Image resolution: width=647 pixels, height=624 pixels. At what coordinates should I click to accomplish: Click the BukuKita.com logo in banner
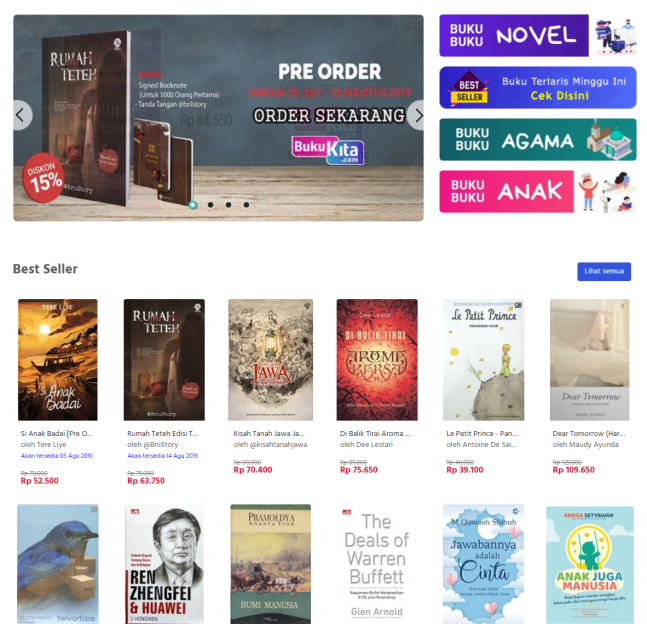point(328,151)
